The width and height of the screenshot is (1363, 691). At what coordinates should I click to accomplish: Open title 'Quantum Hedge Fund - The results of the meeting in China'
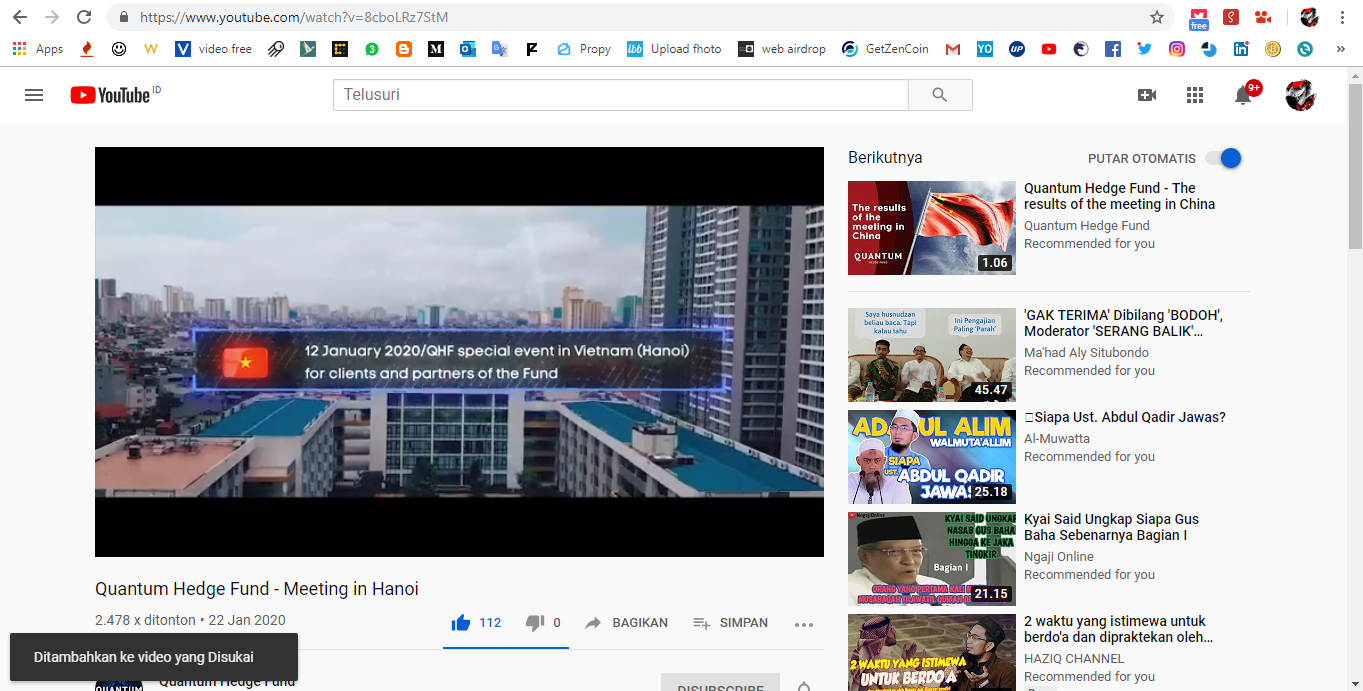tap(1119, 196)
